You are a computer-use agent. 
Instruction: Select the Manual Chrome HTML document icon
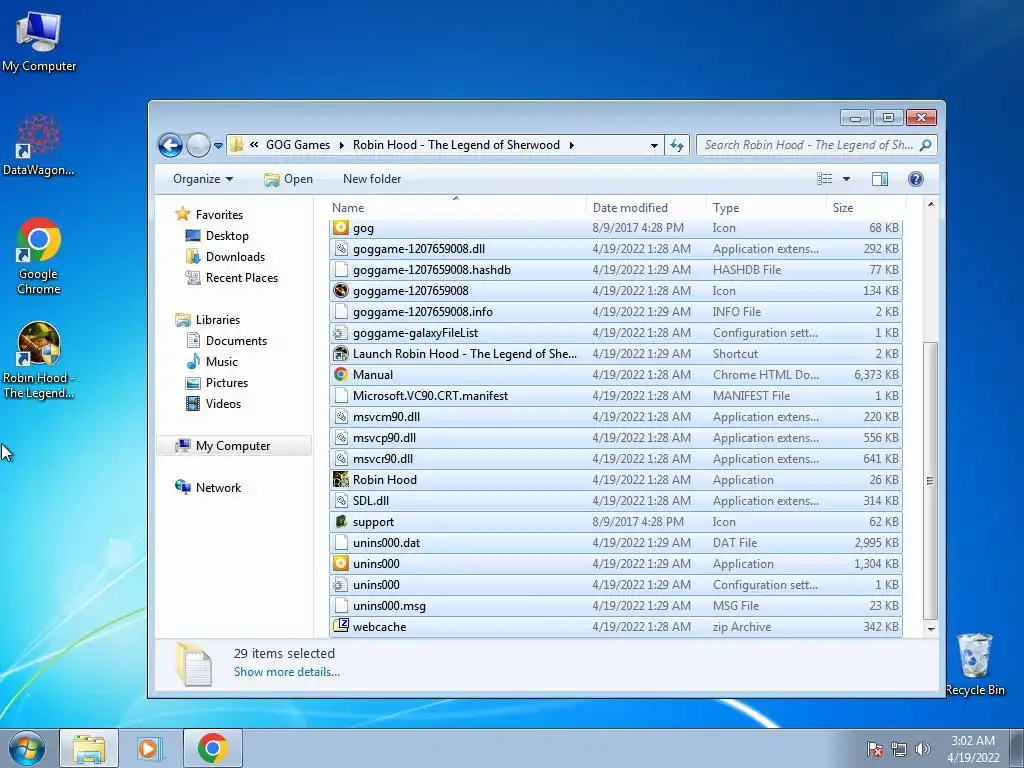pos(340,375)
